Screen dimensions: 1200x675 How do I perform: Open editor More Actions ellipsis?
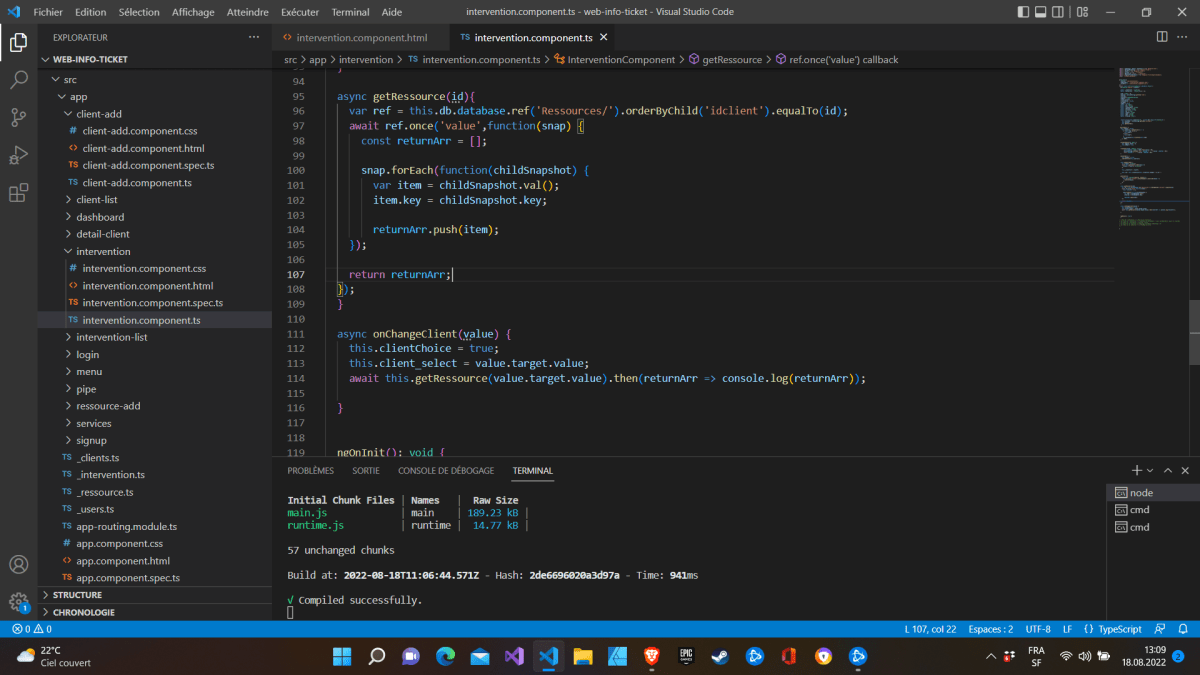pyautogui.click(x=1184, y=37)
